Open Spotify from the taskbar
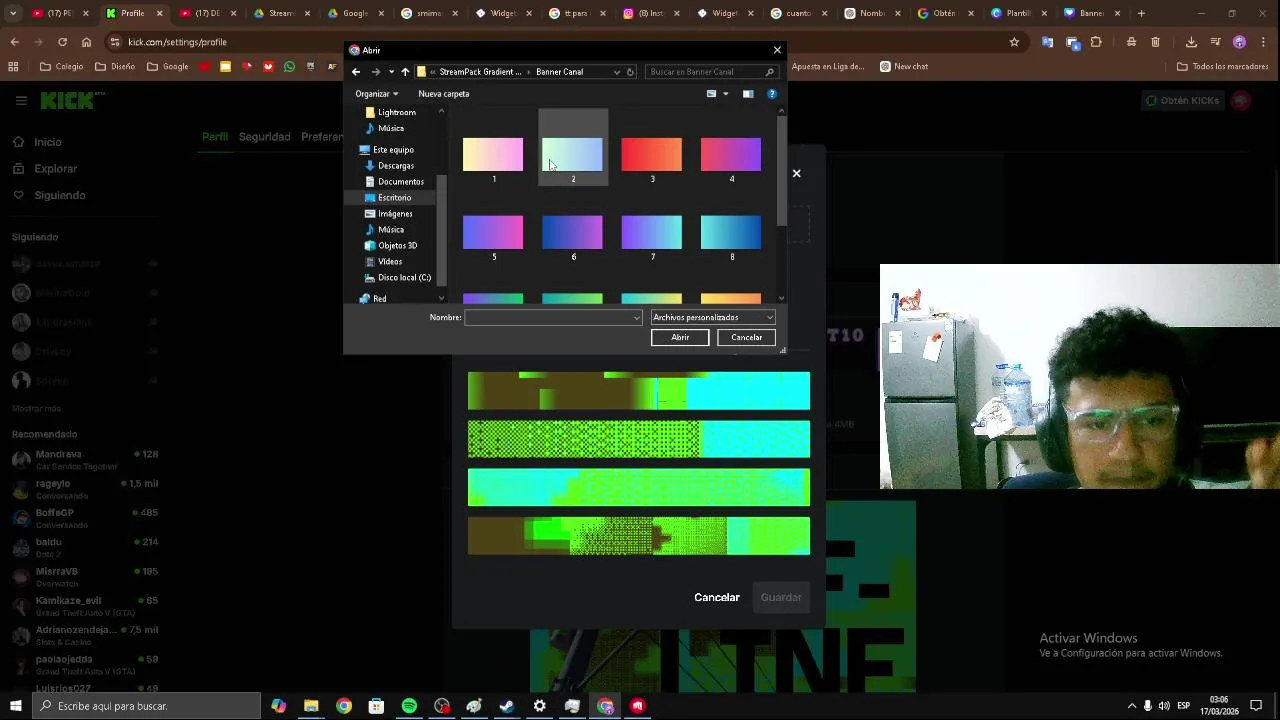This screenshot has height=720, width=1280. pos(409,706)
